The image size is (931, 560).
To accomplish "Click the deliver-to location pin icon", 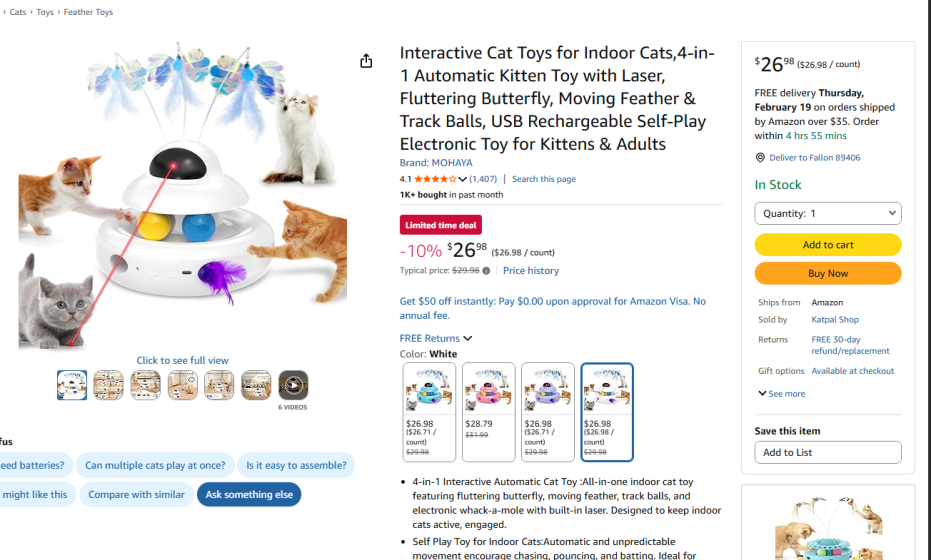I will pyautogui.click(x=760, y=158).
